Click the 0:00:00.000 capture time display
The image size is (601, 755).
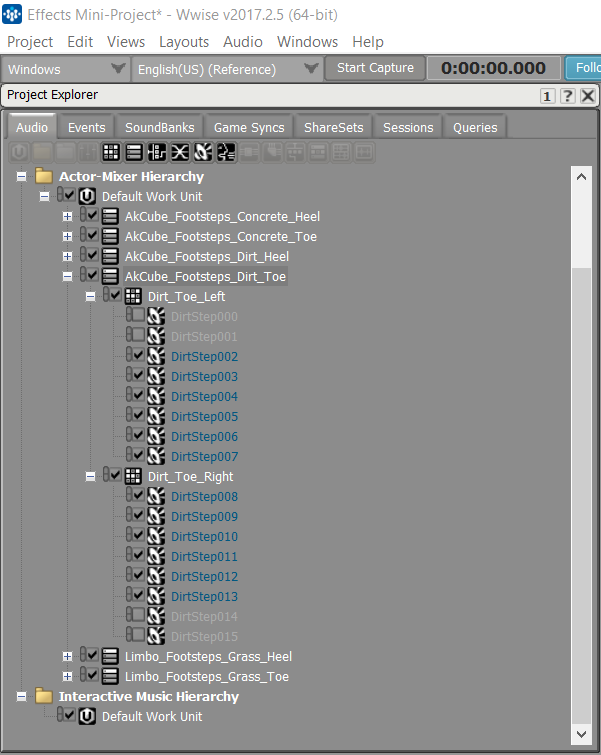point(494,68)
